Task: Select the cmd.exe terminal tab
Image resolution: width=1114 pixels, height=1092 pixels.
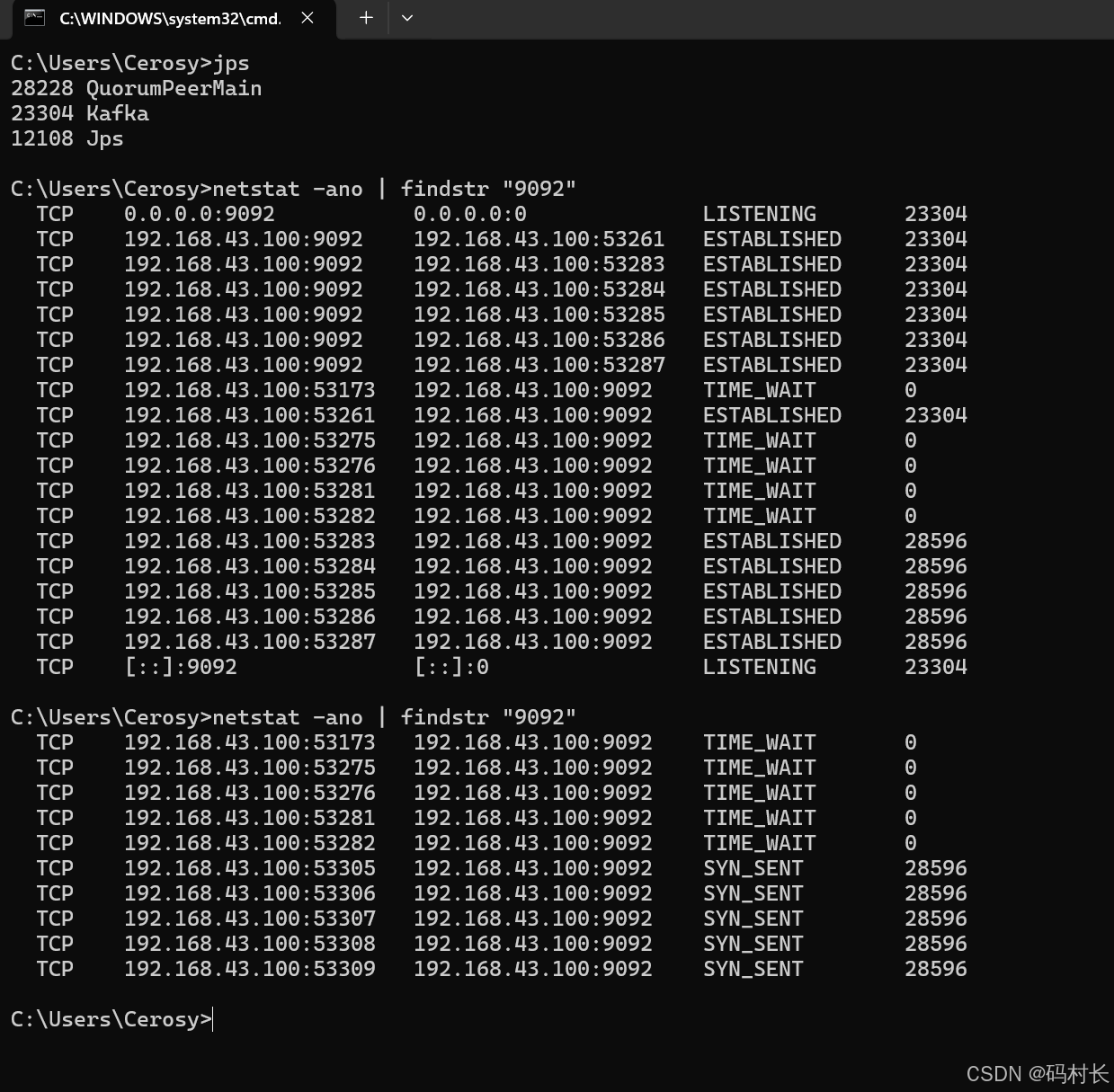Action: (174, 19)
